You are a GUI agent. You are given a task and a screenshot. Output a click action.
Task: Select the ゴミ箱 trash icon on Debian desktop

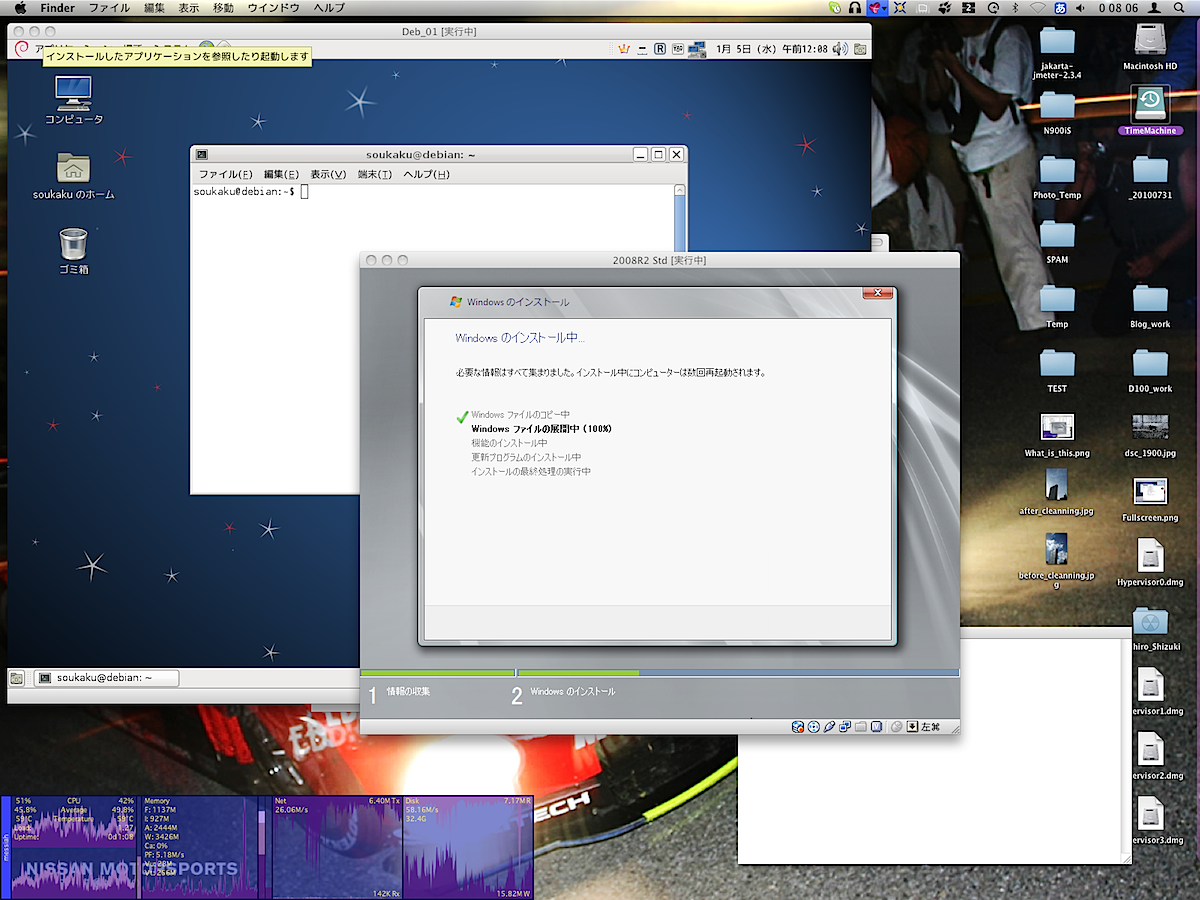point(73,250)
